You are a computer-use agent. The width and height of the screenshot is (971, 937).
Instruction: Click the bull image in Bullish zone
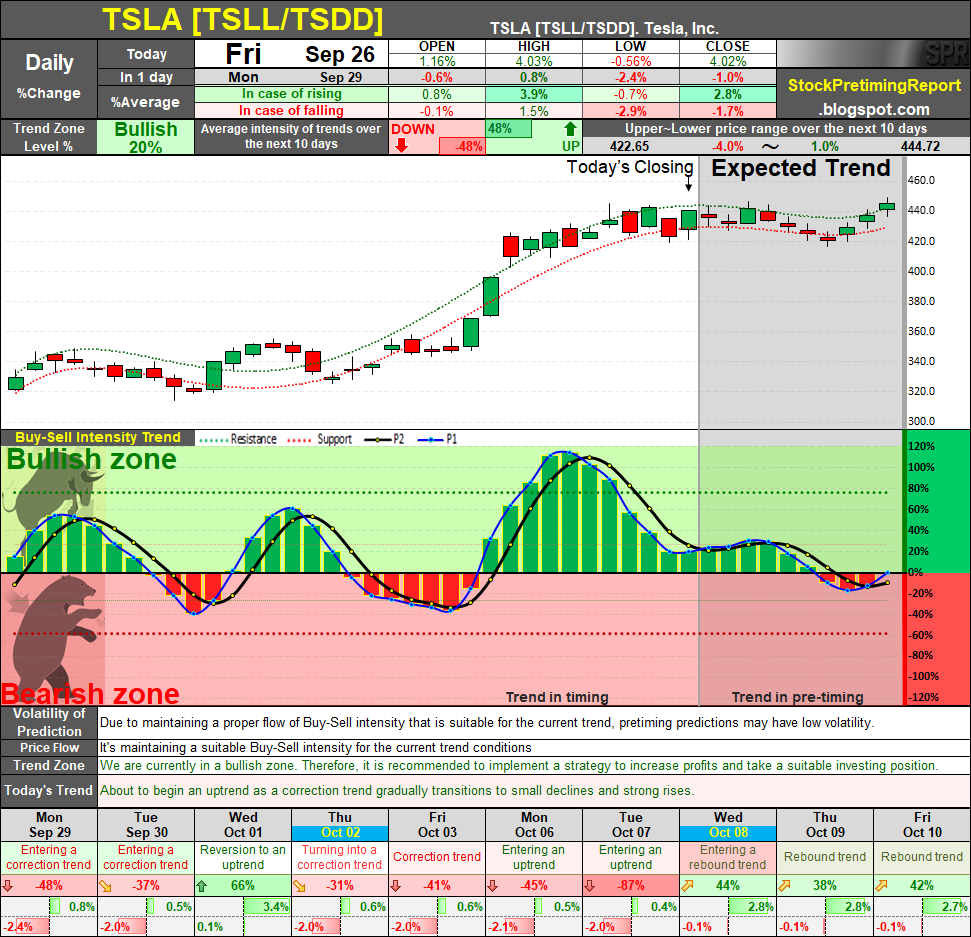click(54, 501)
